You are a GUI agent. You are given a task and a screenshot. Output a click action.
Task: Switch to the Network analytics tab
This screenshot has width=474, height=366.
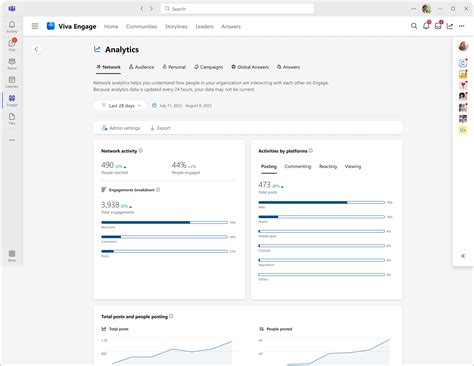(x=108, y=67)
